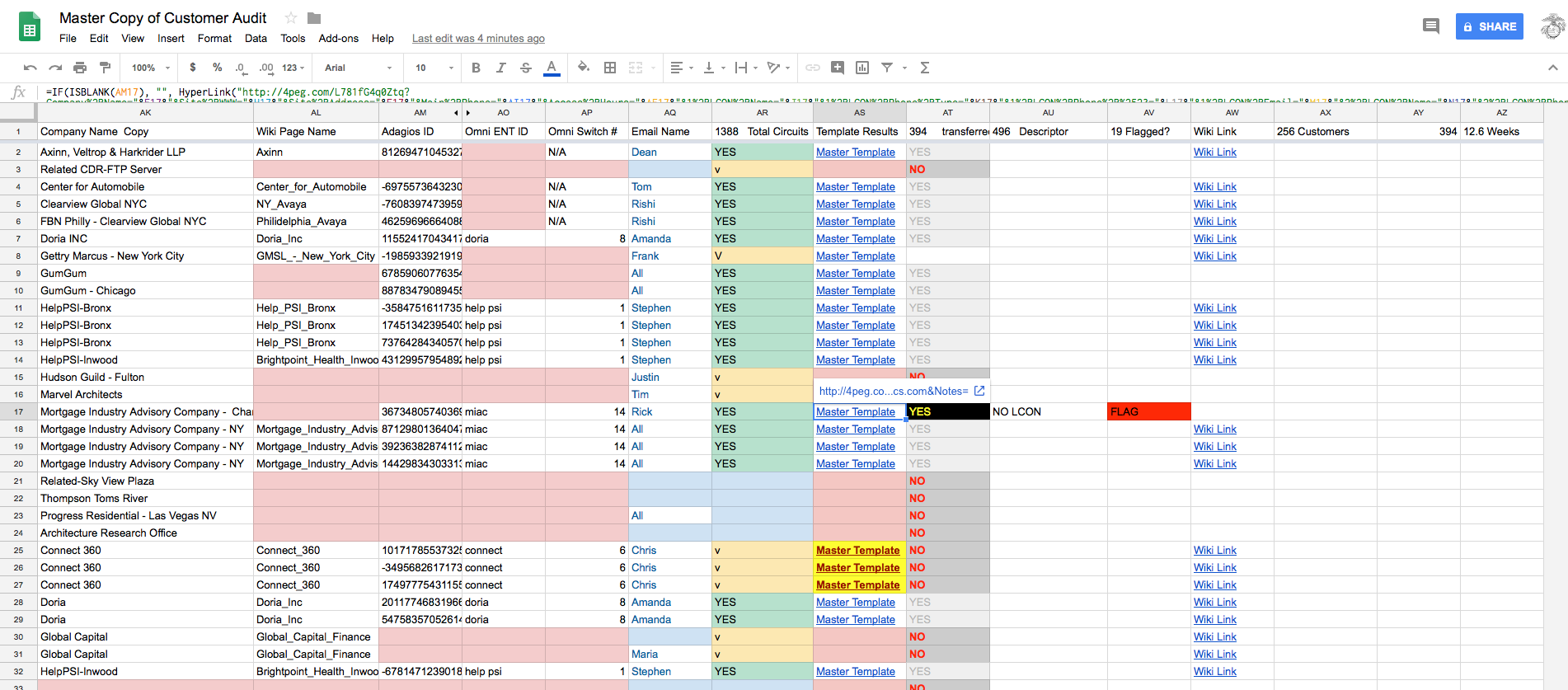Open the zoom 100% dropdown
The height and width of the screenshot is (690, 1568).
pyautogui.click(x=150, y=68)
